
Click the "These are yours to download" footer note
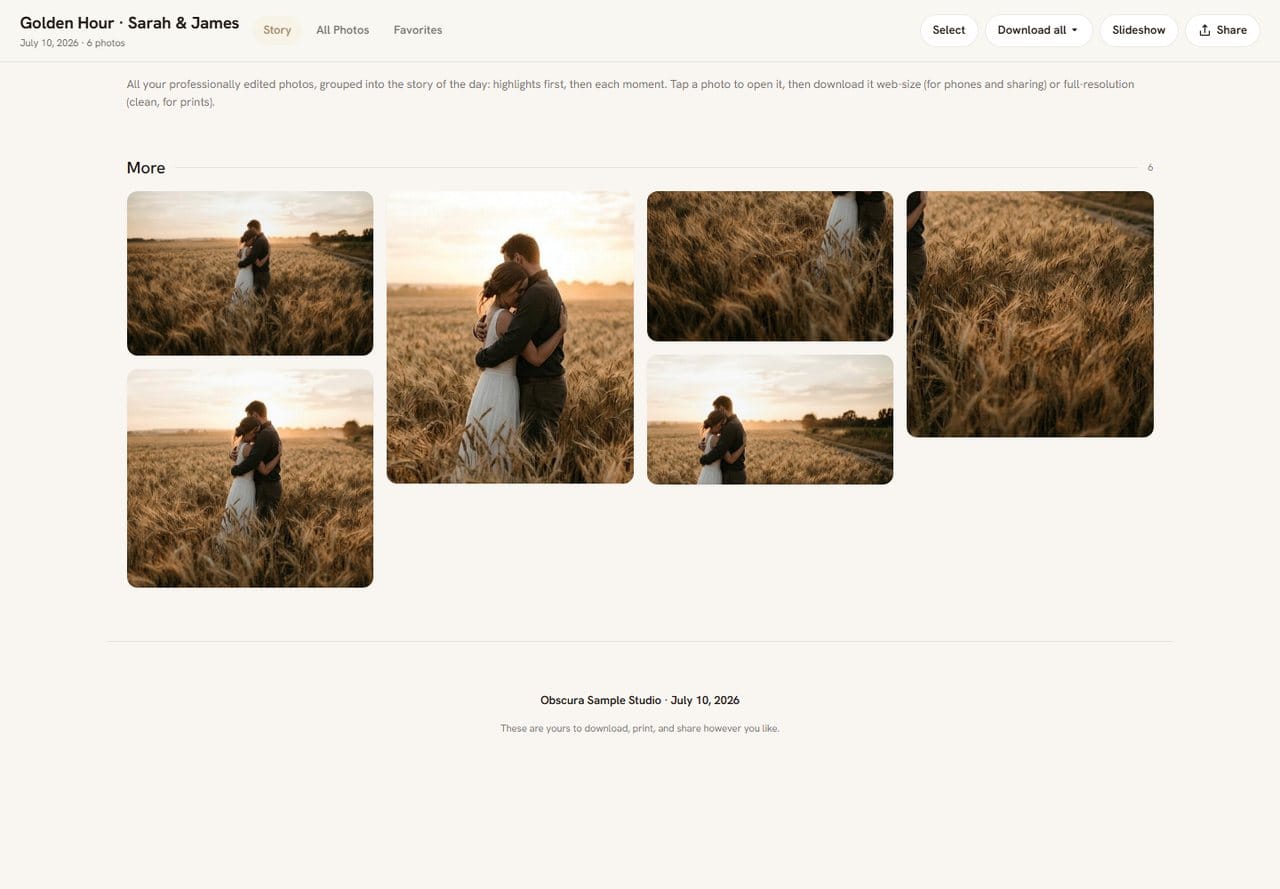640,729
